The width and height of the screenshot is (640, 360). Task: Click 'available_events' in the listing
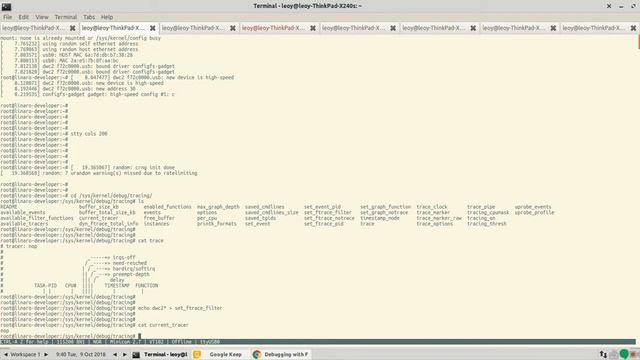point(23,213)
